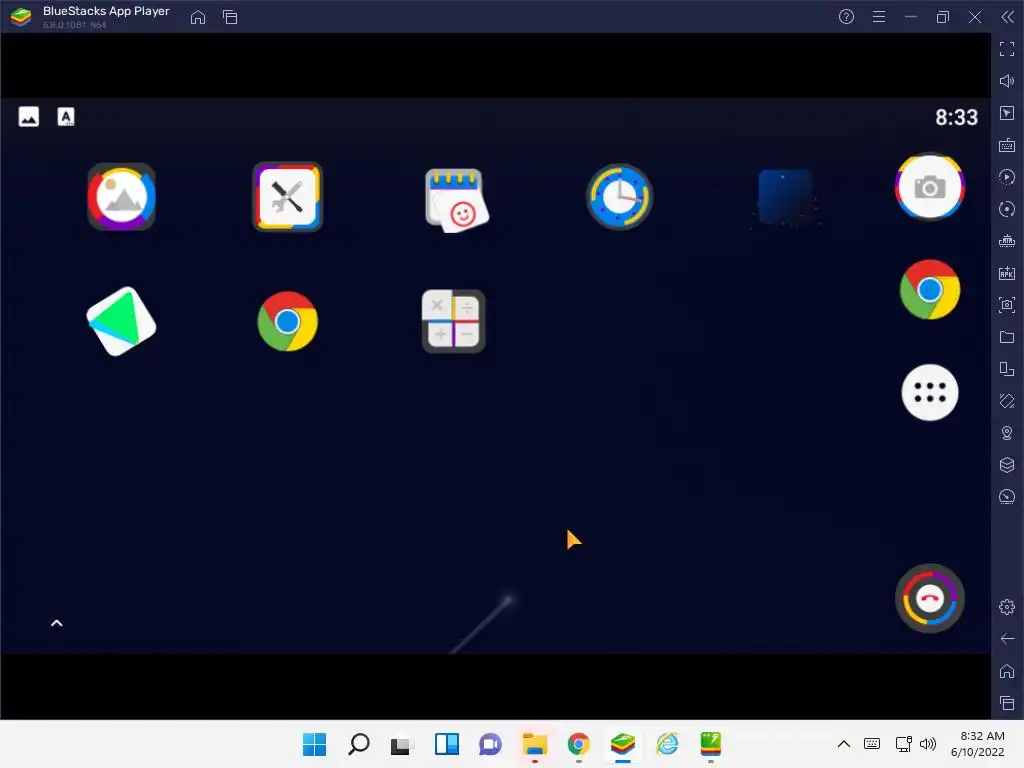Open File Explorer from taskbar
Viewport: 1024px width, 768px height.
[535, 744]
